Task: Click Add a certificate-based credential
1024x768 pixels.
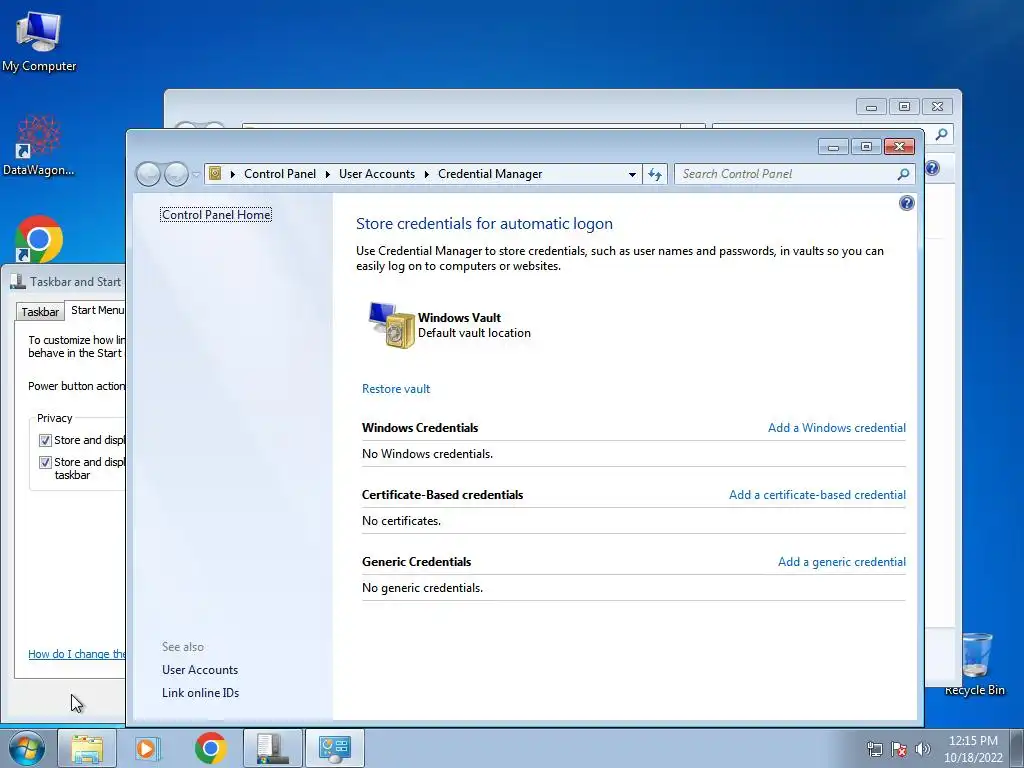Action: point(817,495)
